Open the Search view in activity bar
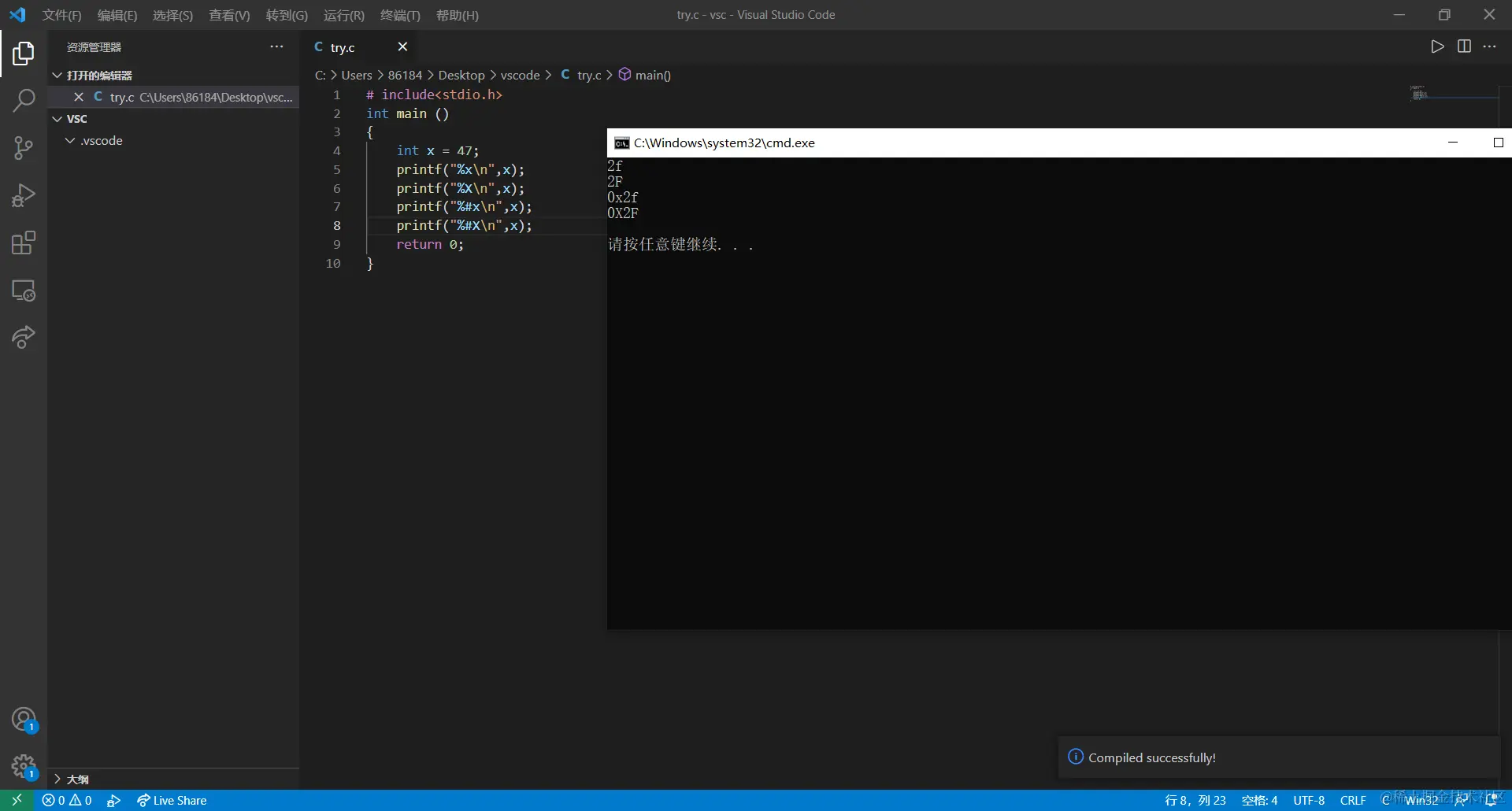This screenshot has height=811, width=1512. [24, 101]
